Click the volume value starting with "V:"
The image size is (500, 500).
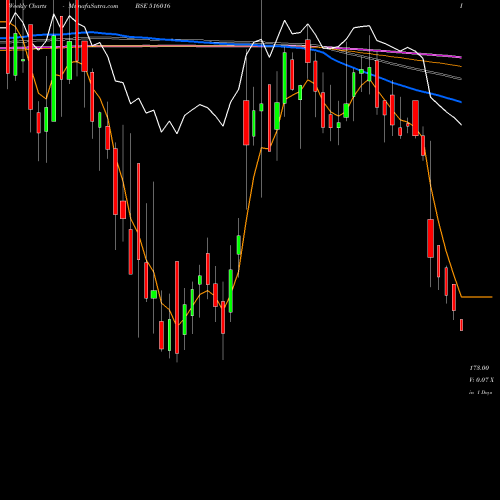[x=482, y=380]
